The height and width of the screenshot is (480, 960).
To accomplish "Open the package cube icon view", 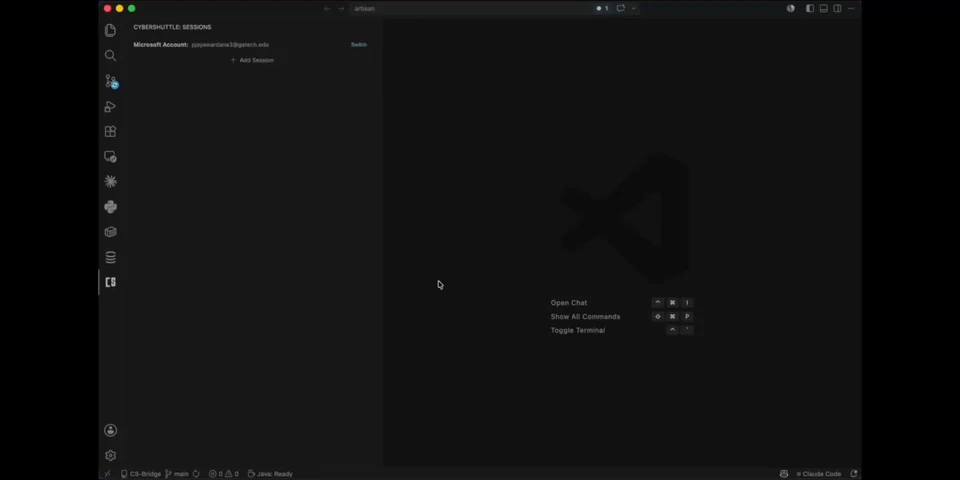I will [x=110, y=232].
